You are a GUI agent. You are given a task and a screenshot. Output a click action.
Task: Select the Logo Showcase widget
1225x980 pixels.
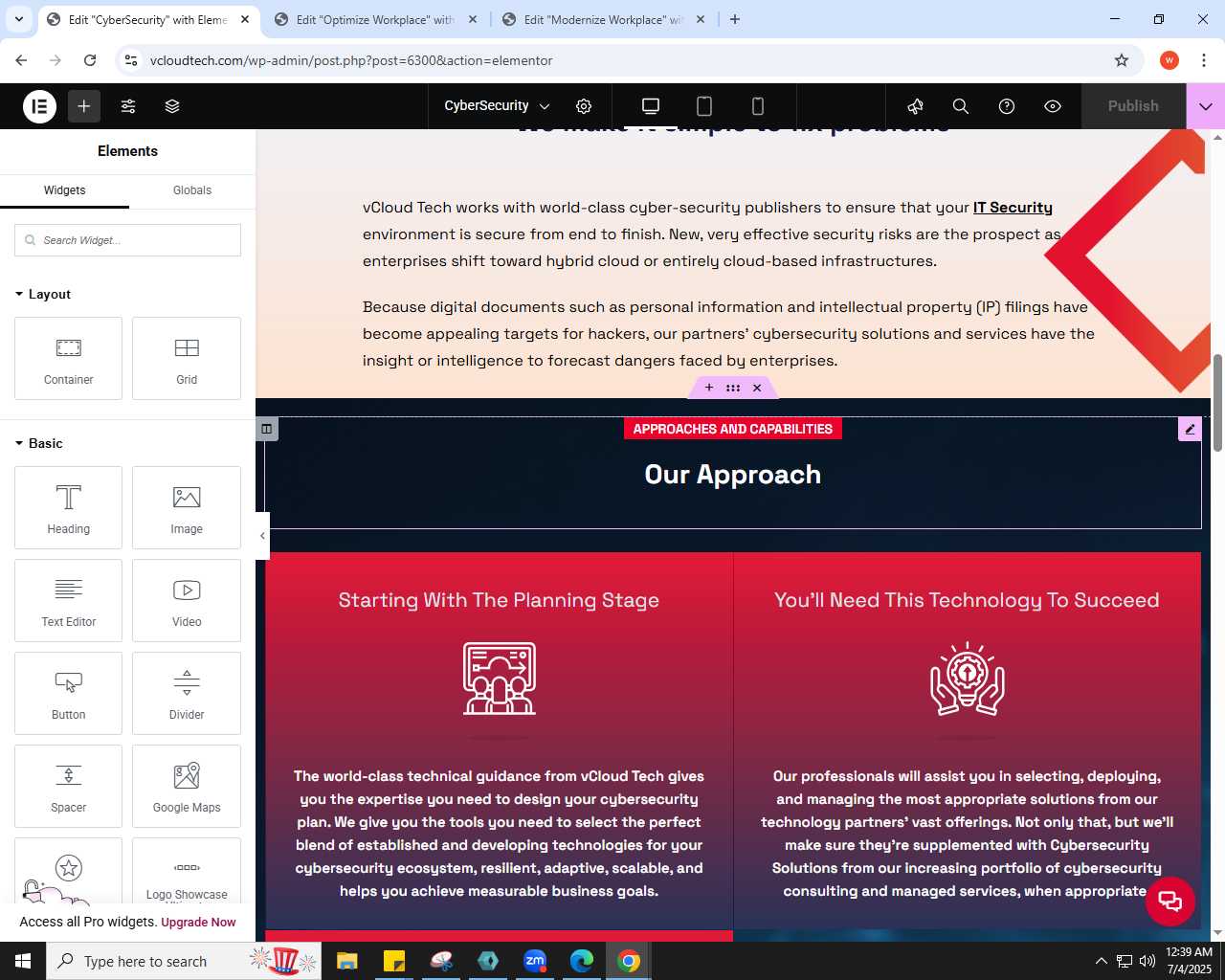(x=187, y=871)
